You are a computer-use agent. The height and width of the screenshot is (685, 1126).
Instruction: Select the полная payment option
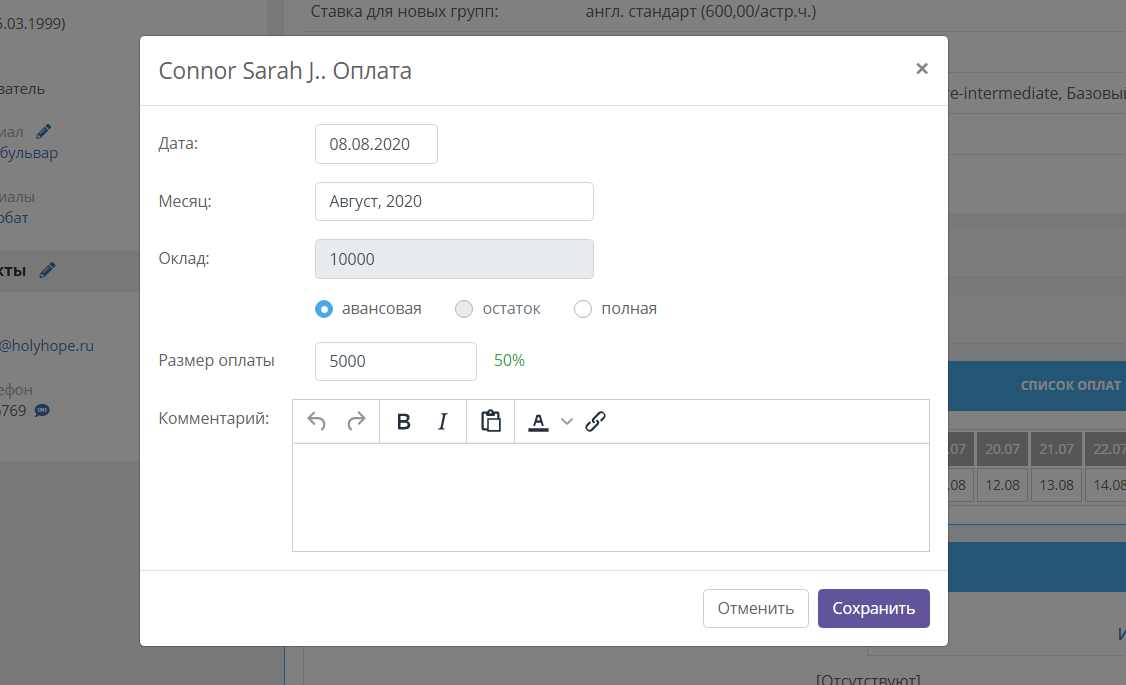583,309
